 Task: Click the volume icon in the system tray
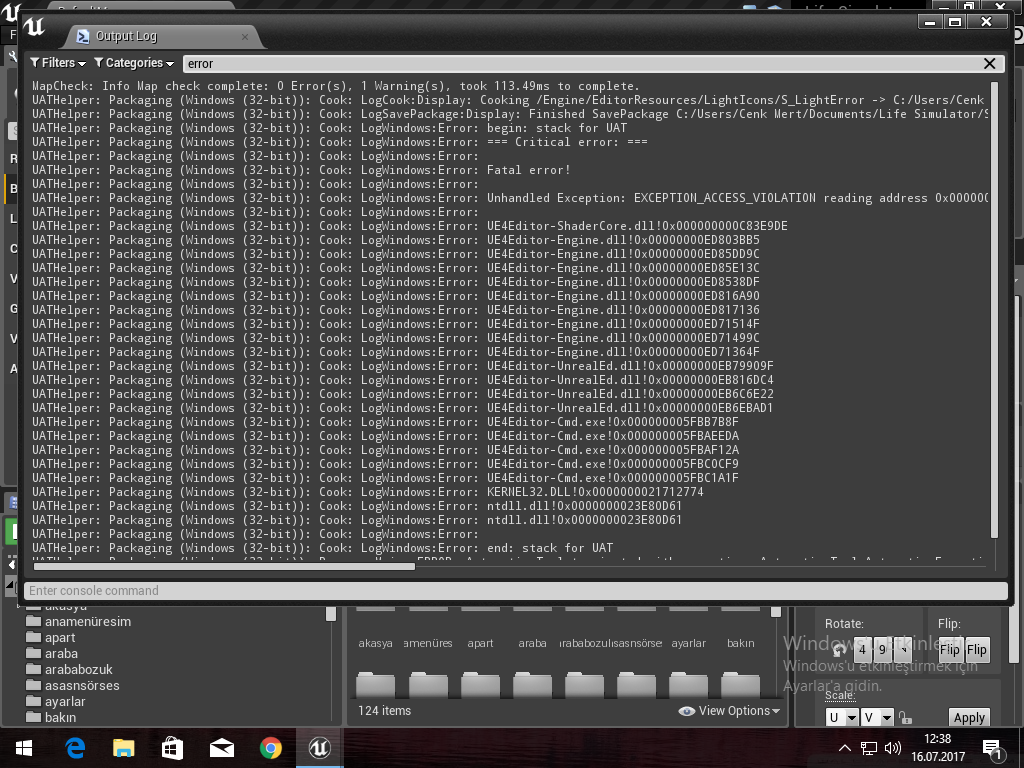(892, 748)
